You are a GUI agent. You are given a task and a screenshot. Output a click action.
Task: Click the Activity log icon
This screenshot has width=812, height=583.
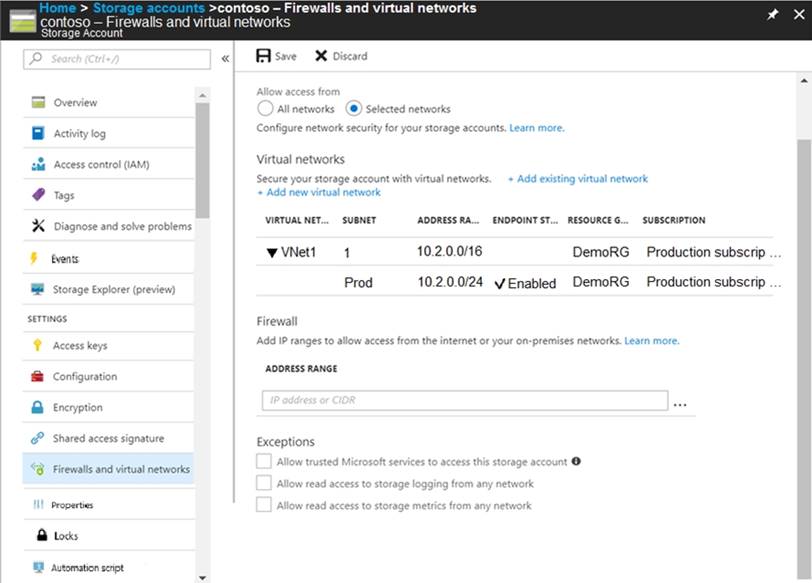(x=38, y=133)
